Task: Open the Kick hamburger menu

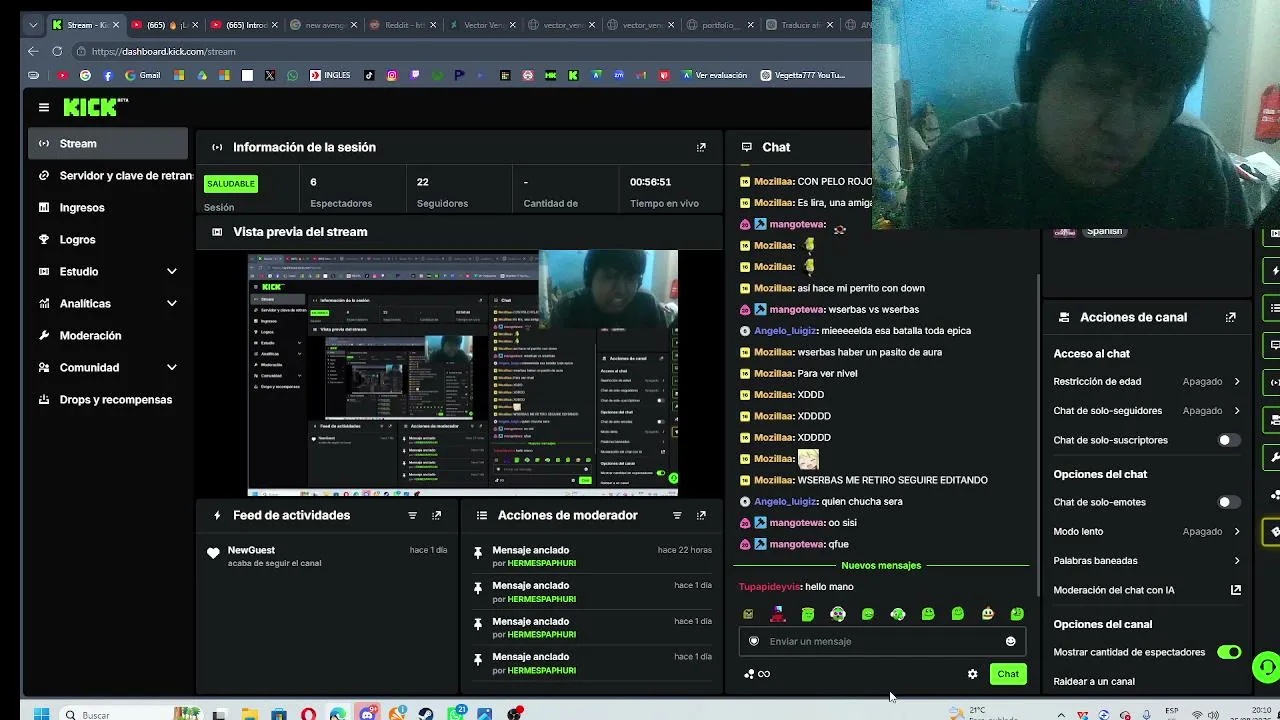Action: [44, 107]
